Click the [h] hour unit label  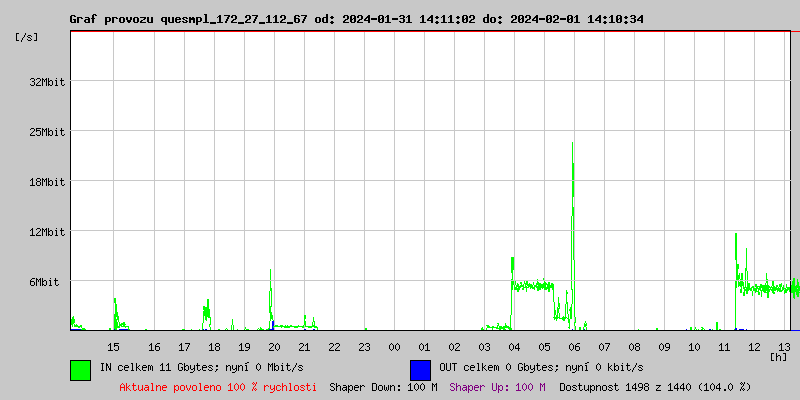779,356
